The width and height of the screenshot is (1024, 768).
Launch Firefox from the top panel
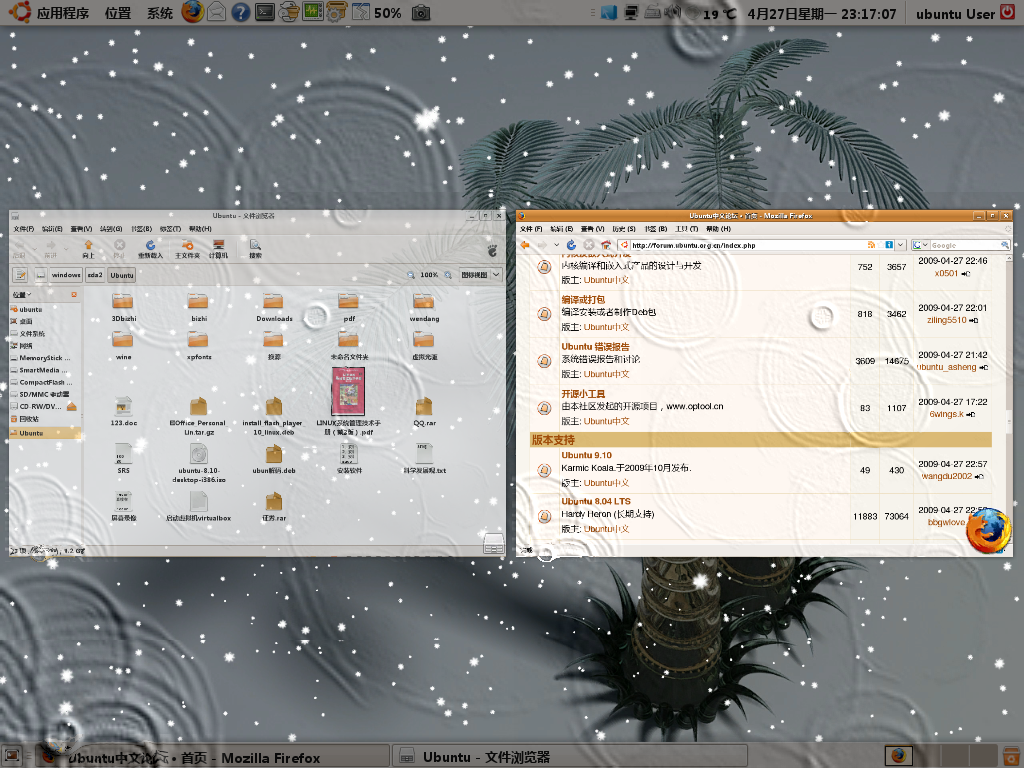(x=192, y=12)
